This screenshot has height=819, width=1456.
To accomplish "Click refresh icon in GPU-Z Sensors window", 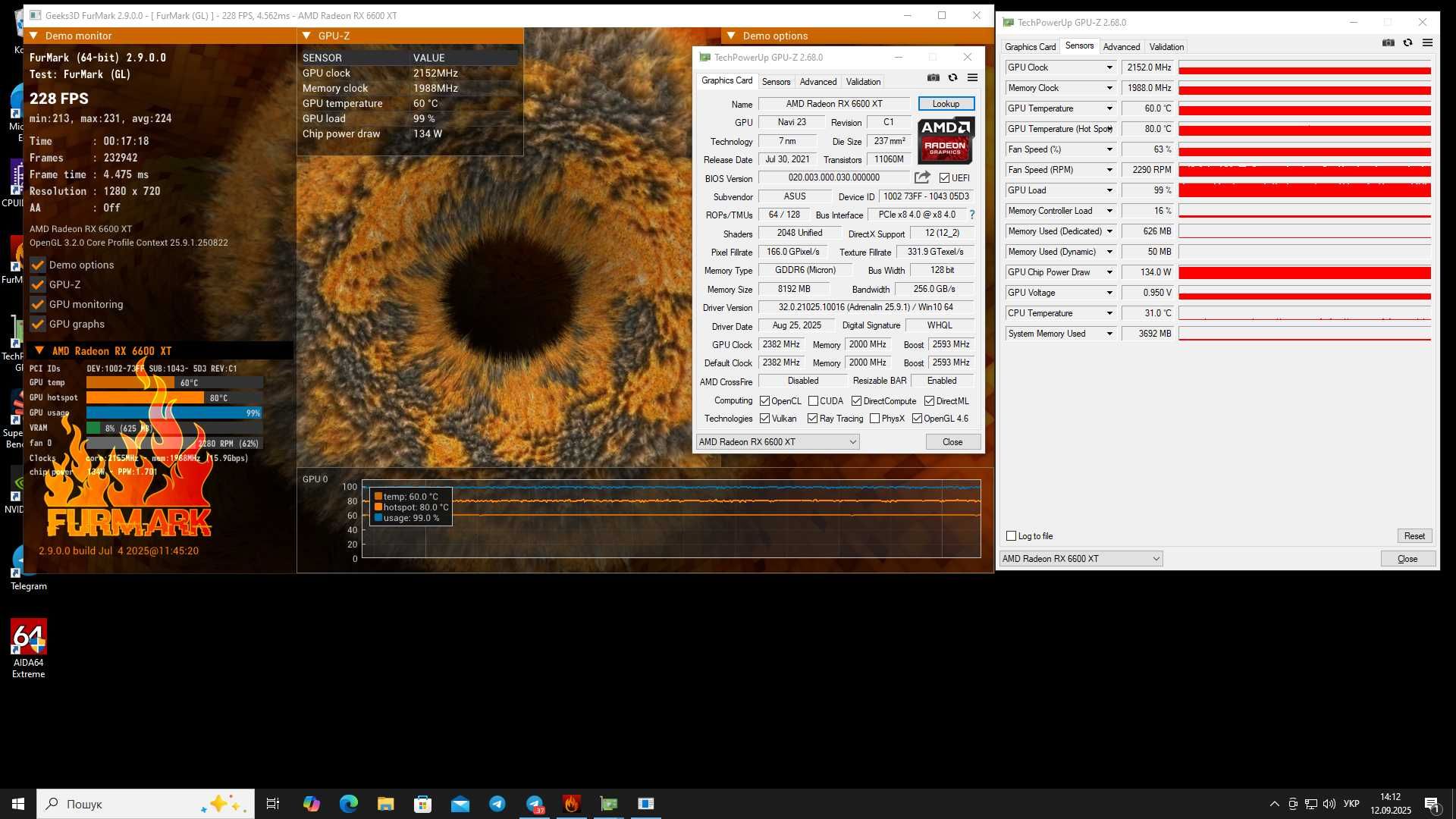I will (1407, 43).
